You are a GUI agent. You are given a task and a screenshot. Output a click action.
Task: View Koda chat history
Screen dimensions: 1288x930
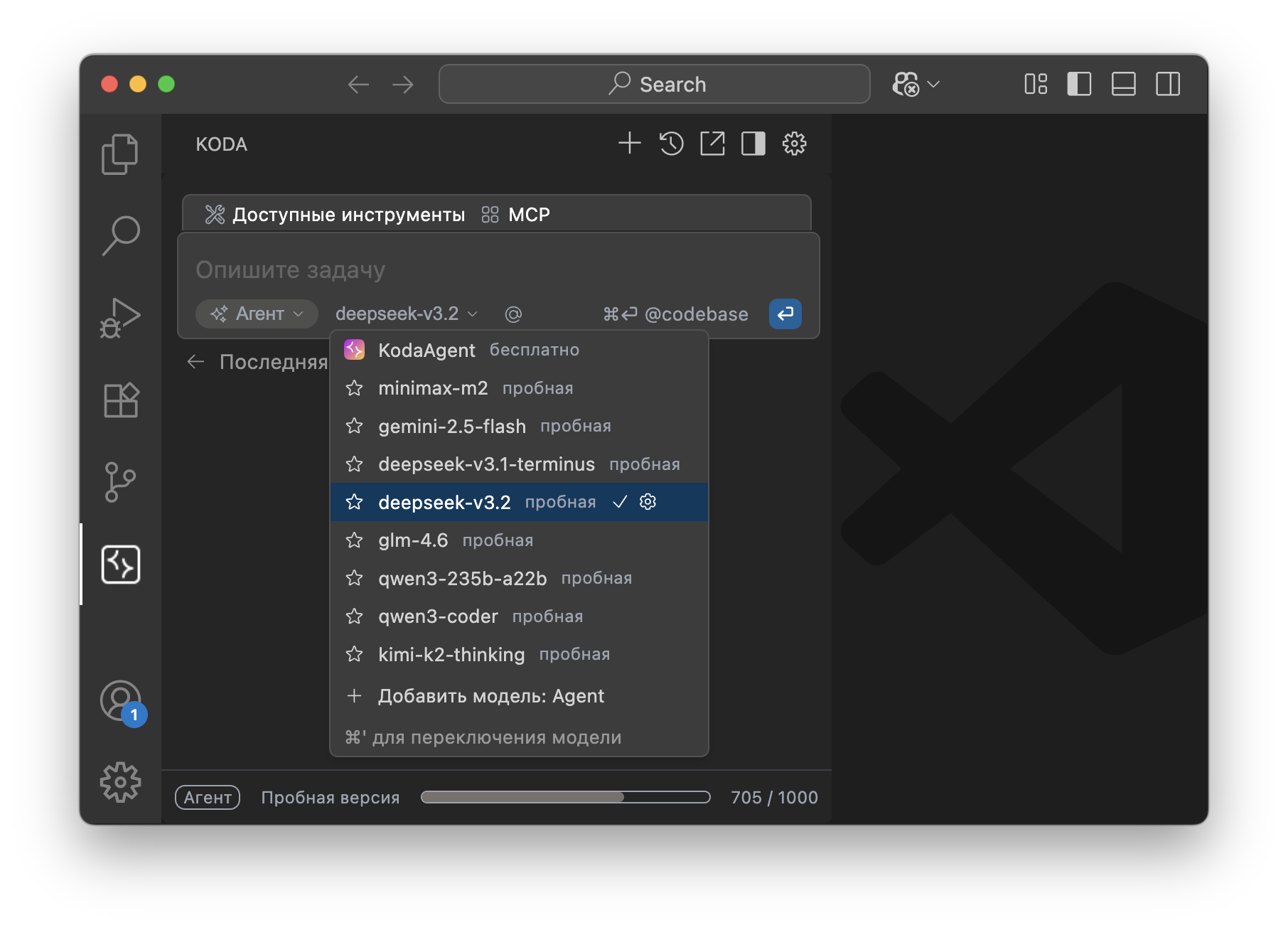tap(670, 144)
